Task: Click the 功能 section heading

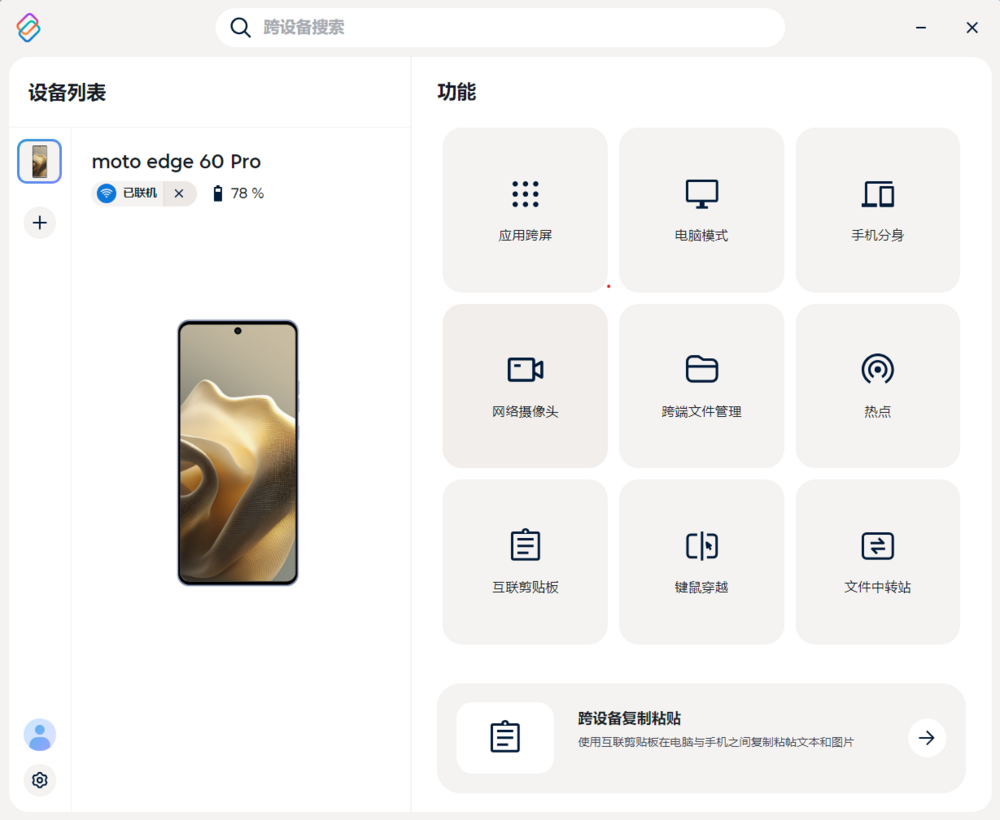Action: (457, 92)
